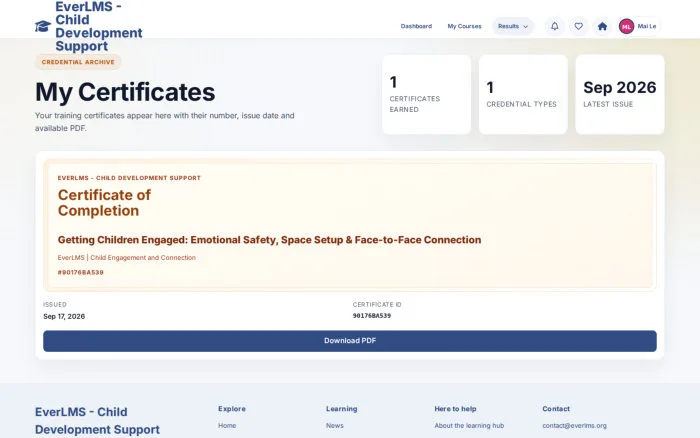Click the Getting Children Engaged course title
700x438 pixels.
269,240
